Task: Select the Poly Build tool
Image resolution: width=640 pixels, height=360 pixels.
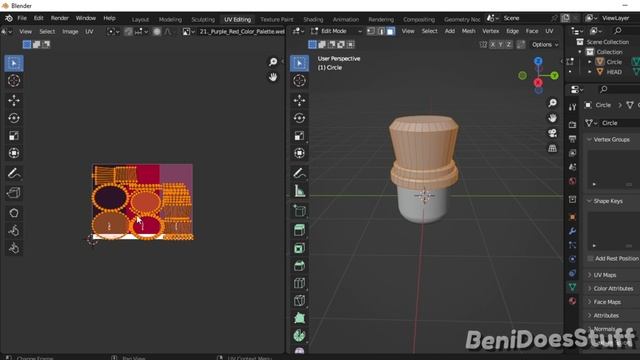Action: click(x=300, y=318)
